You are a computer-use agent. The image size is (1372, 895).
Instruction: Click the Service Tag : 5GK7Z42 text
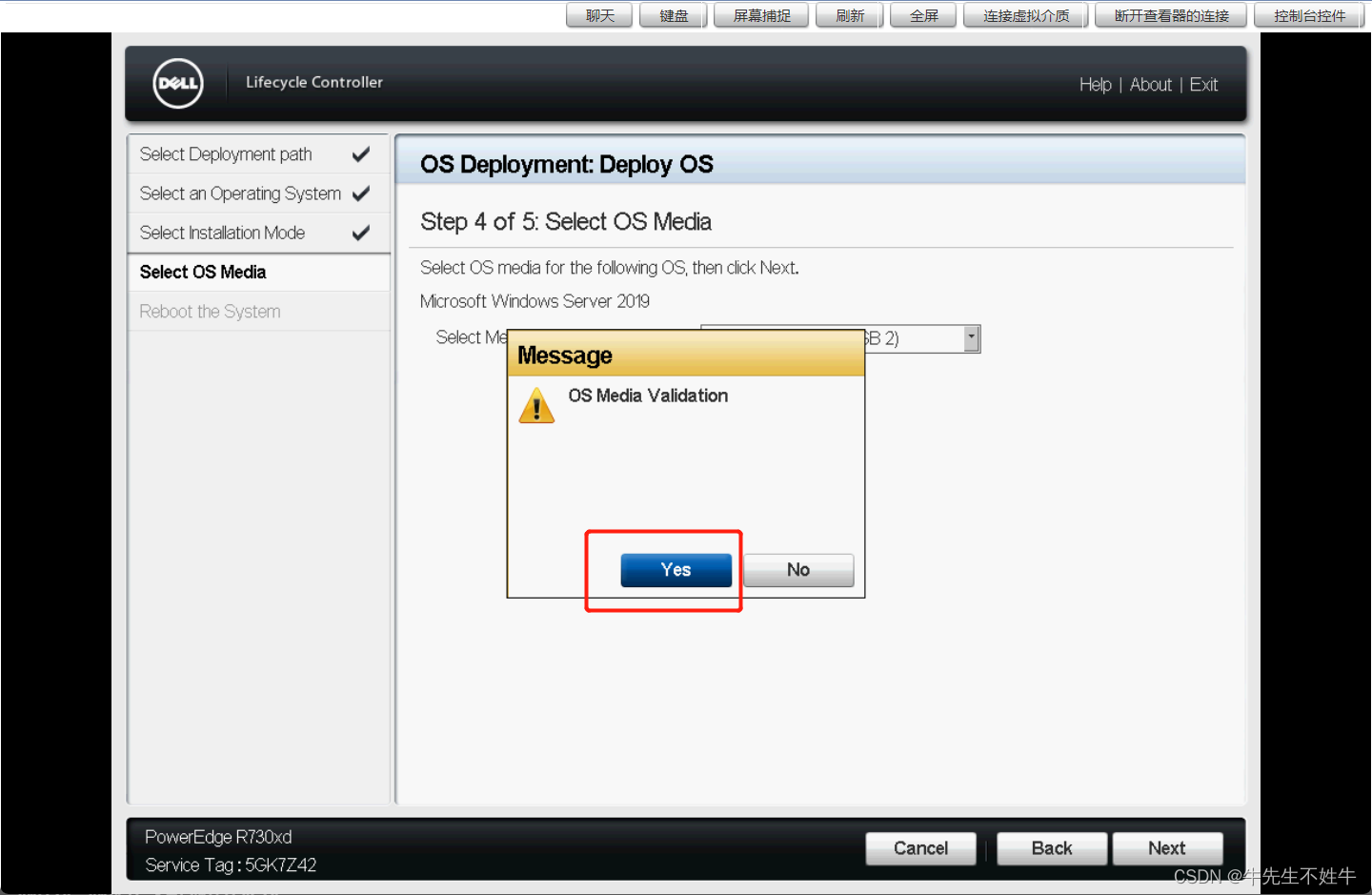coord(231,865)
